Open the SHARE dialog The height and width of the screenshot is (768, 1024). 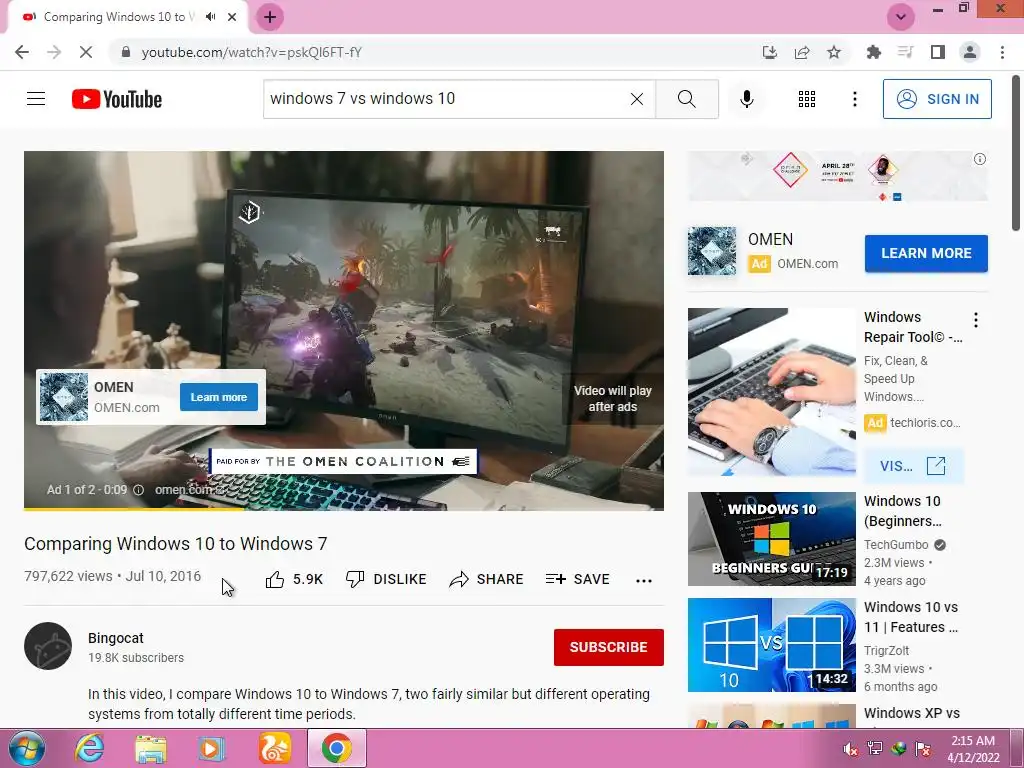[x=487, y=579]
